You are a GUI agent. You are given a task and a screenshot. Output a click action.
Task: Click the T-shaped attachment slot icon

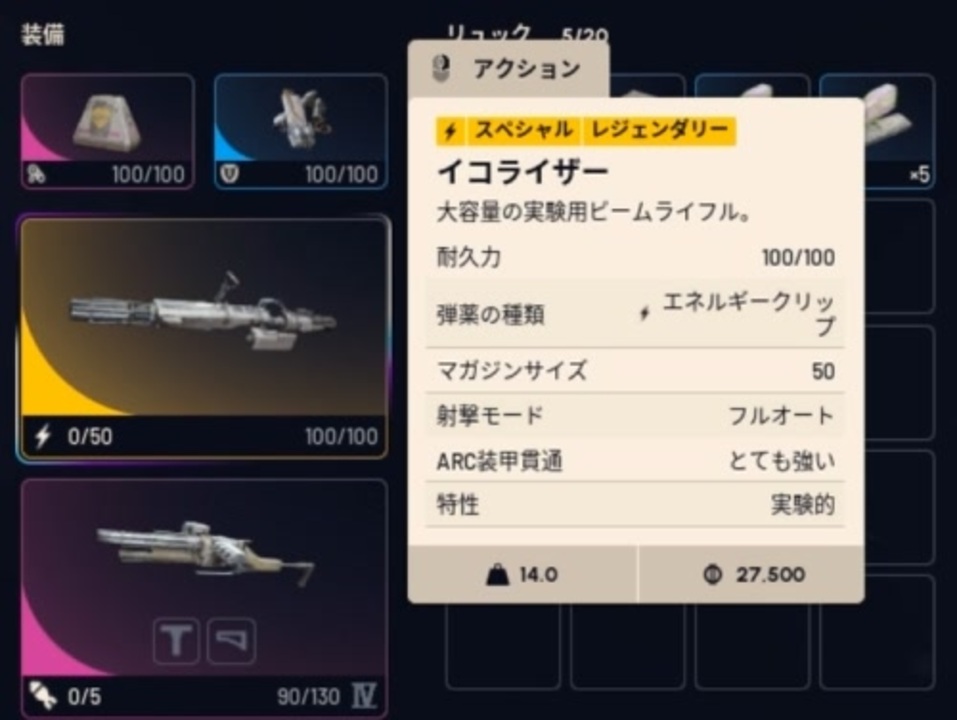176,640
